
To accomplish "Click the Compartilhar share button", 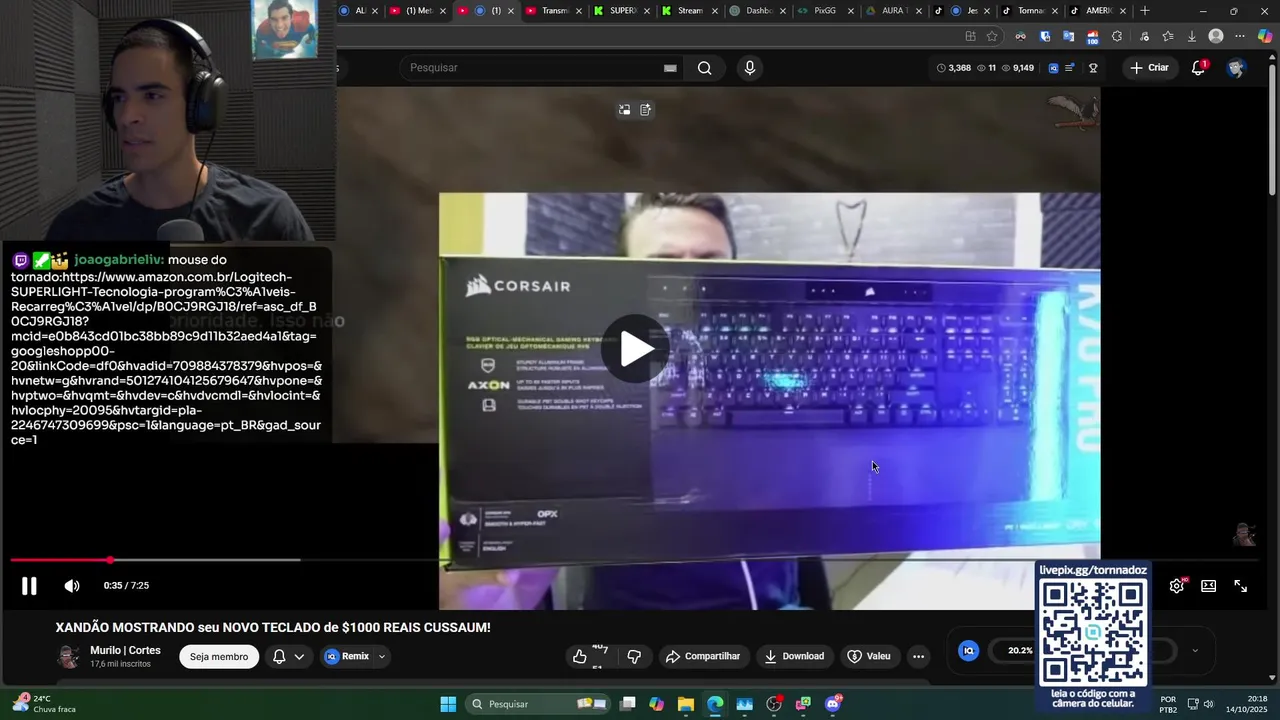I will pyautogui.click(x=703, y=657).
